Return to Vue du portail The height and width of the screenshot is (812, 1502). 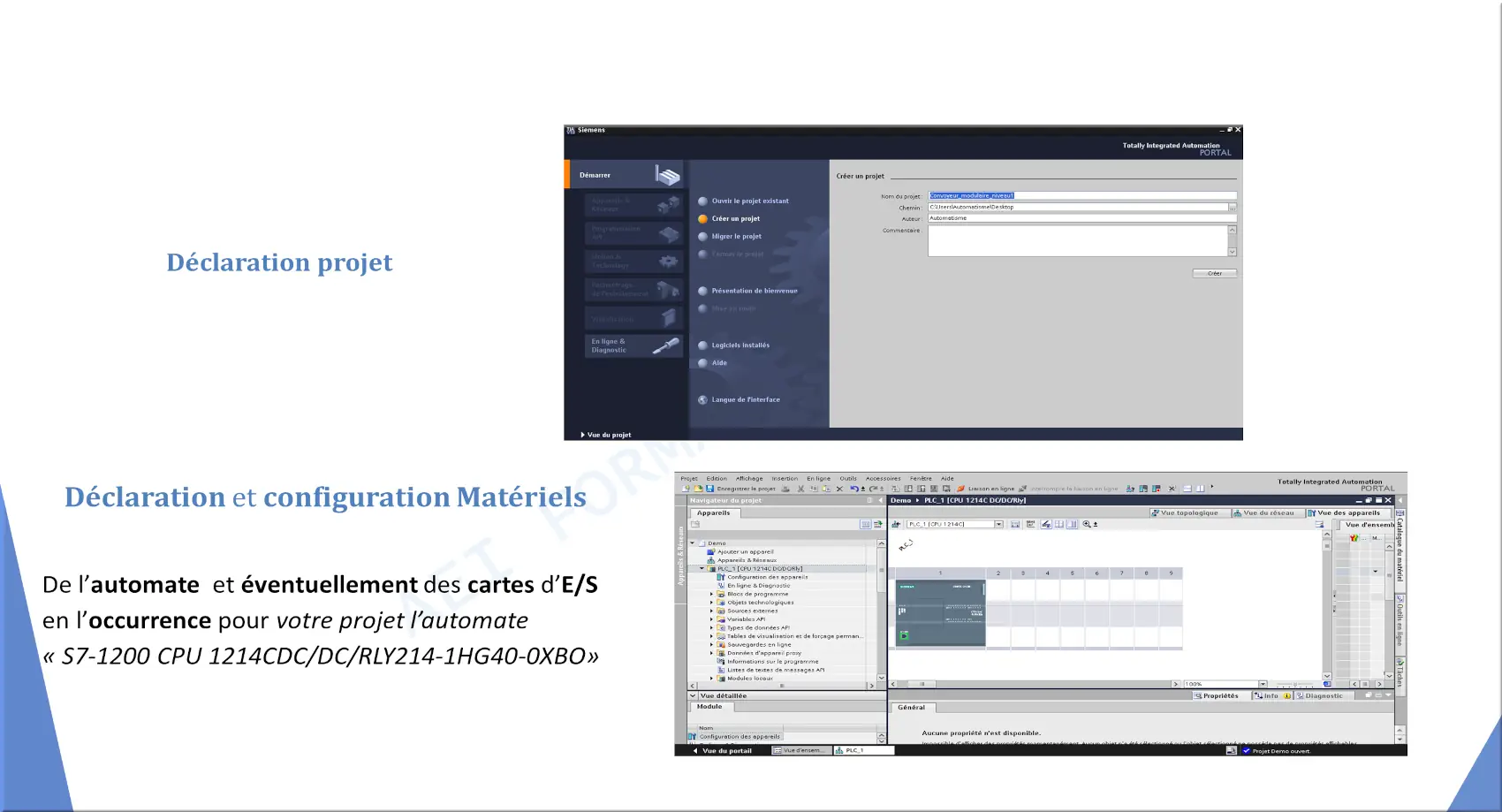point(723,751)
